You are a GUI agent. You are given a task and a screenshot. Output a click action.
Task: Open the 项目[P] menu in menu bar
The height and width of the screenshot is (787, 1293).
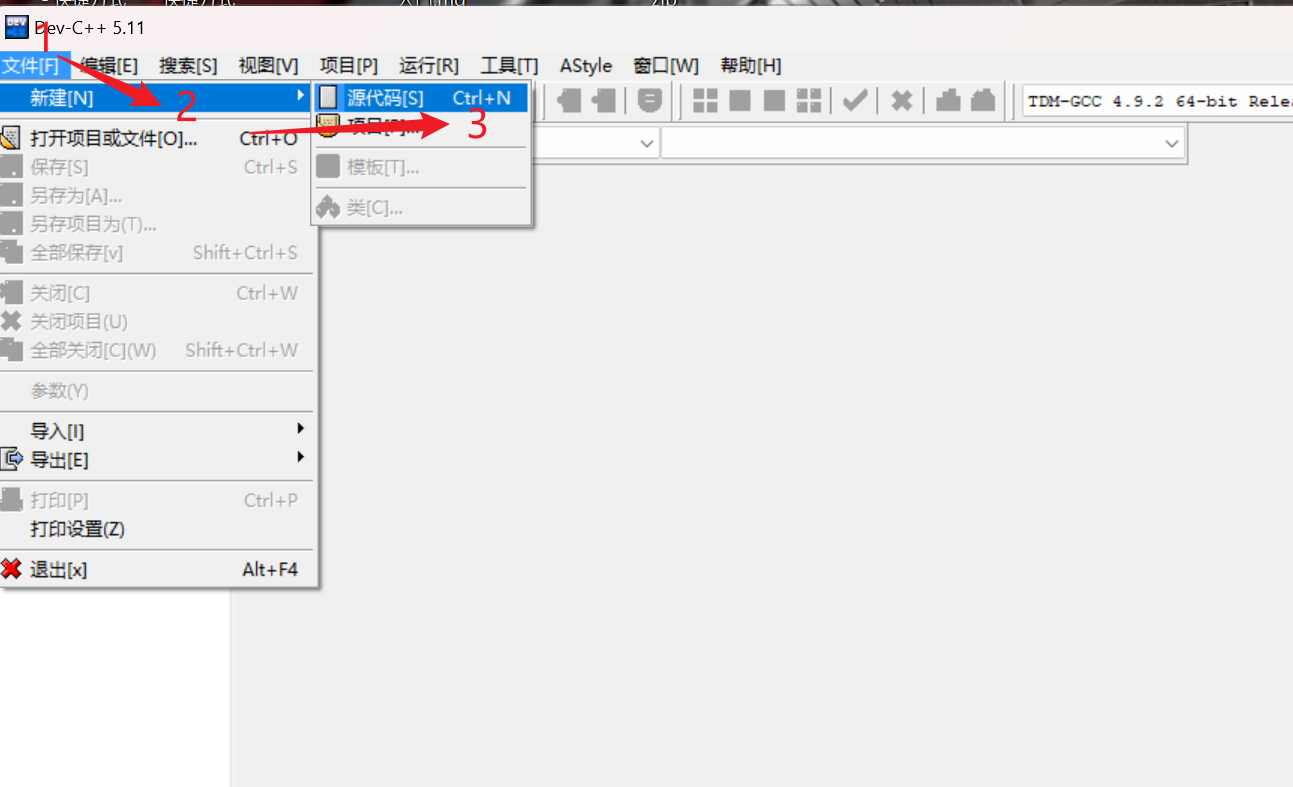(348, 66)
